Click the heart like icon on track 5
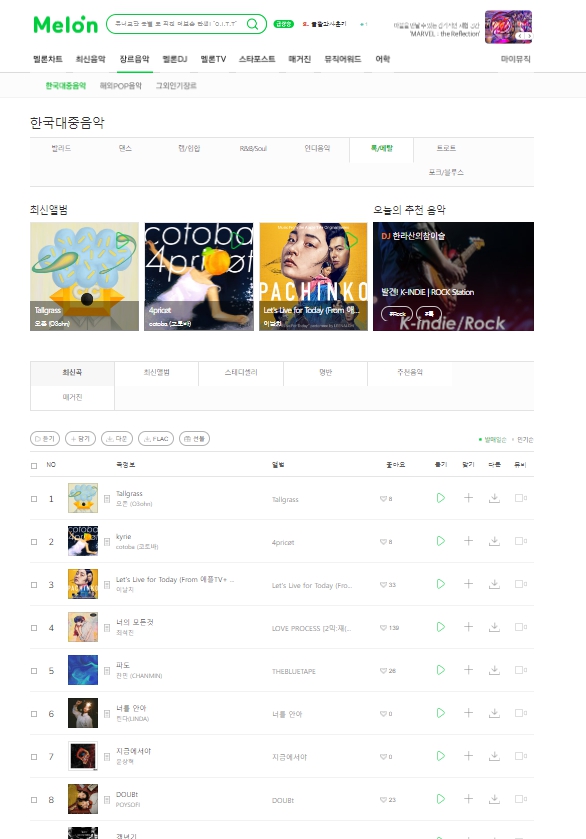 tap(383, 671)
